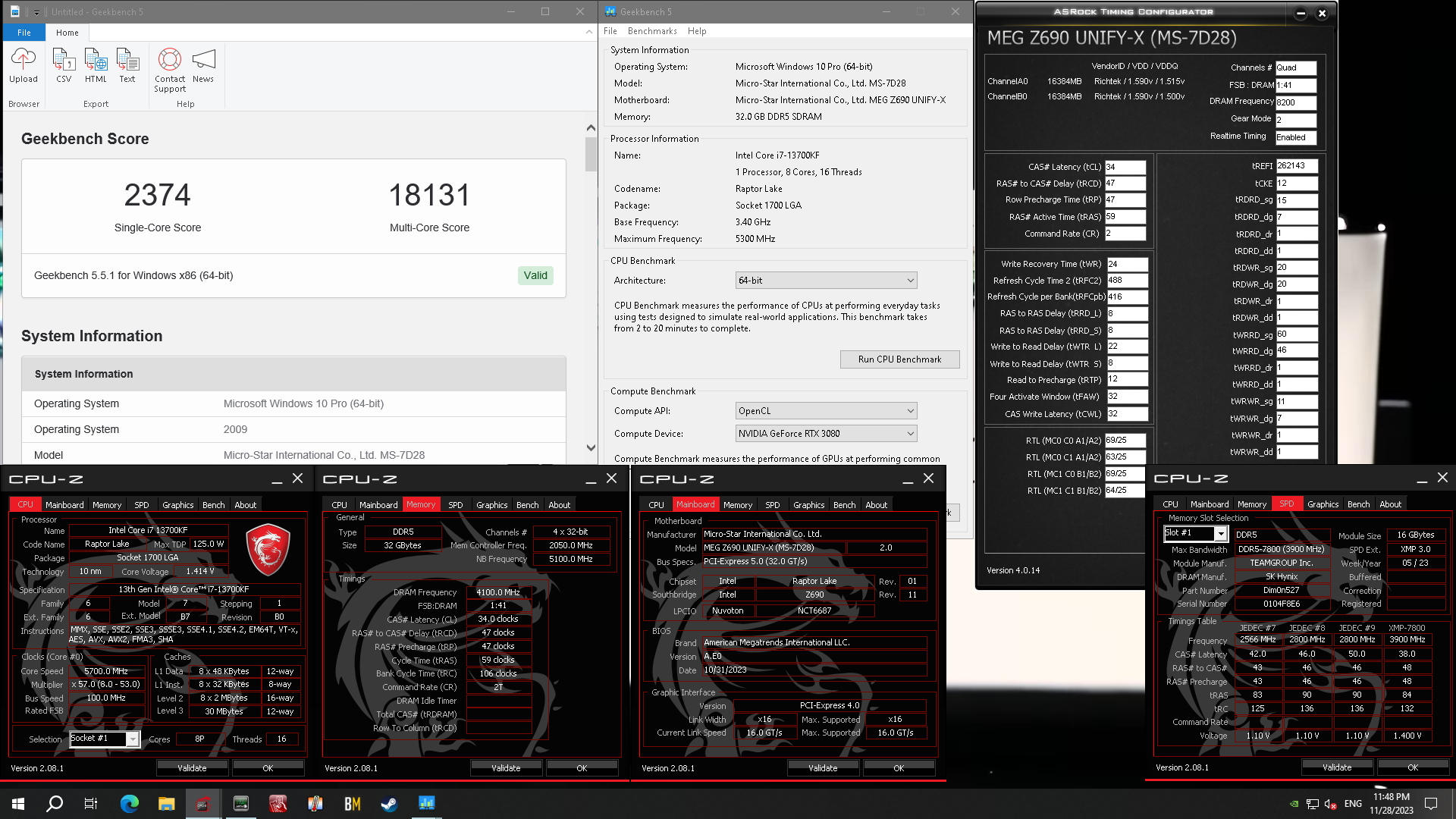Open Steam from the taskbar
The image size is (1456, 819).
point(389,804)
